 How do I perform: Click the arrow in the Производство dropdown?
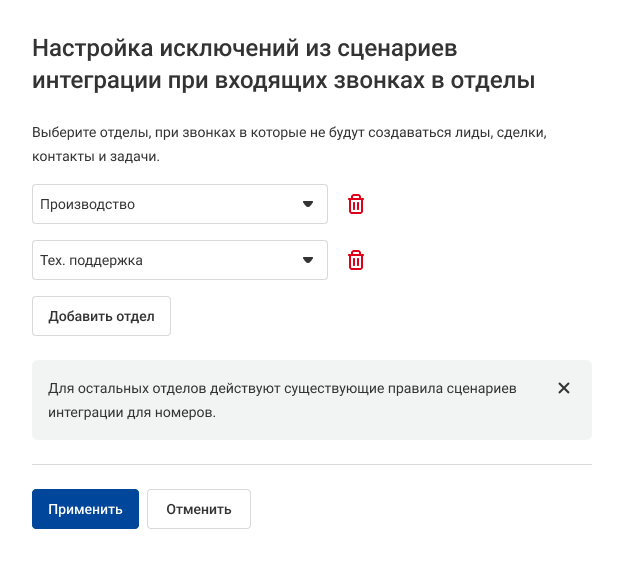pos(308,204)
